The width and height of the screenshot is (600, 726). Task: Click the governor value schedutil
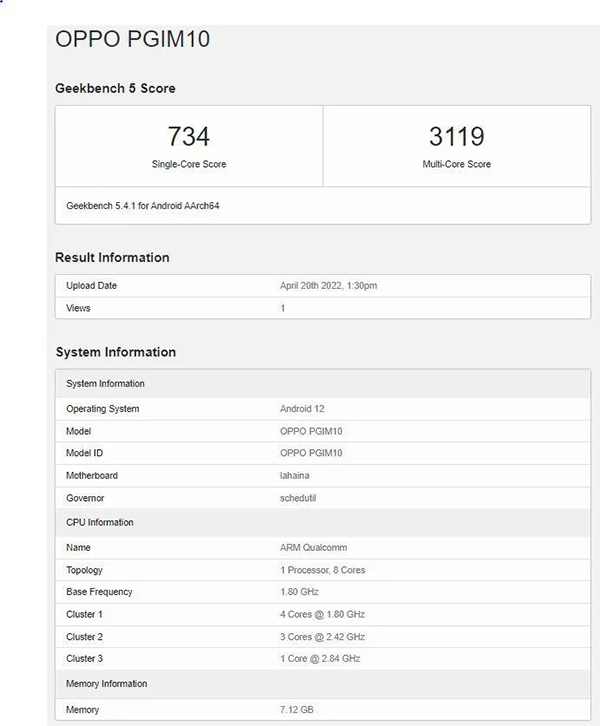pos(301,498)
